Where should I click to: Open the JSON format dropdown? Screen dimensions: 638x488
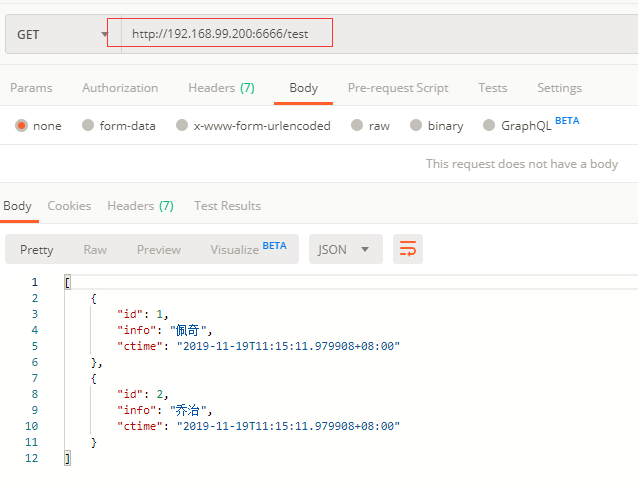(345, 249)
